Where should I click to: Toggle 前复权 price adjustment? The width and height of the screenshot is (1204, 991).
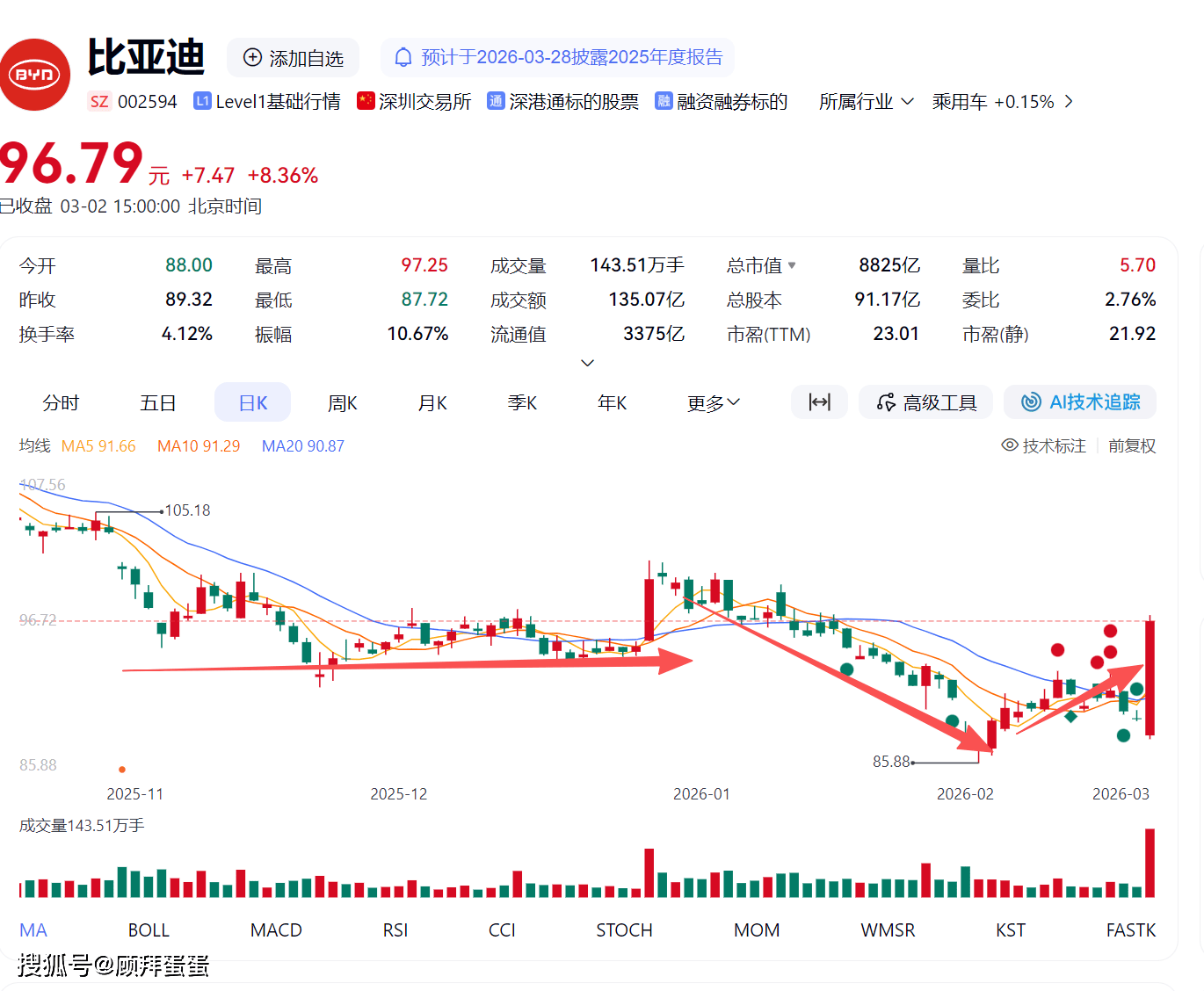coord(1131,445)
